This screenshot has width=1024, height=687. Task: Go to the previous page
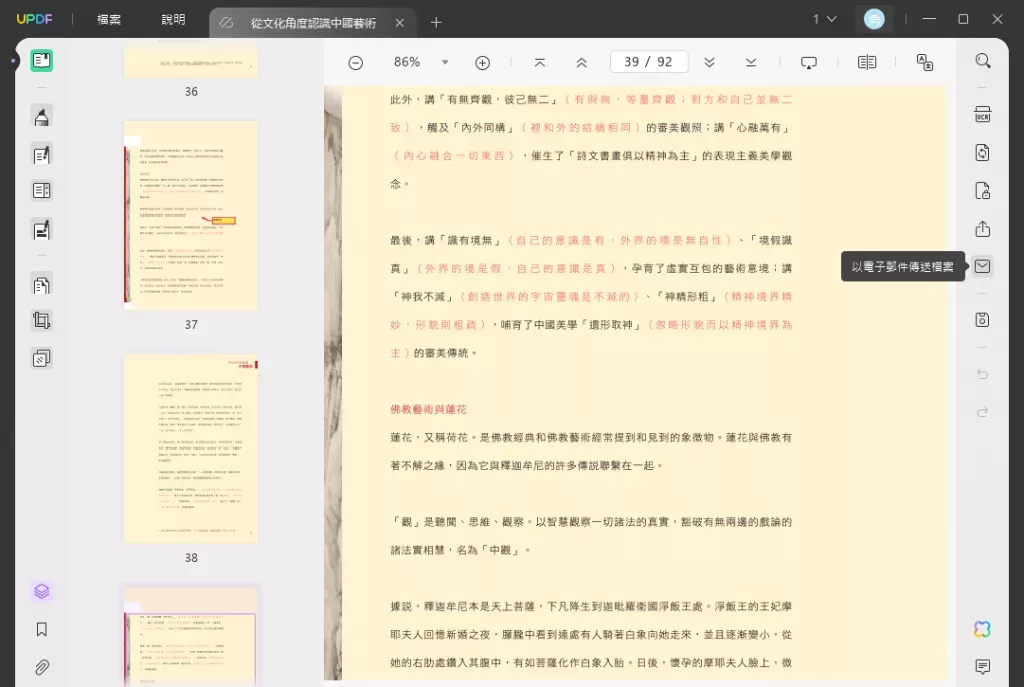(x=581, y=63)
